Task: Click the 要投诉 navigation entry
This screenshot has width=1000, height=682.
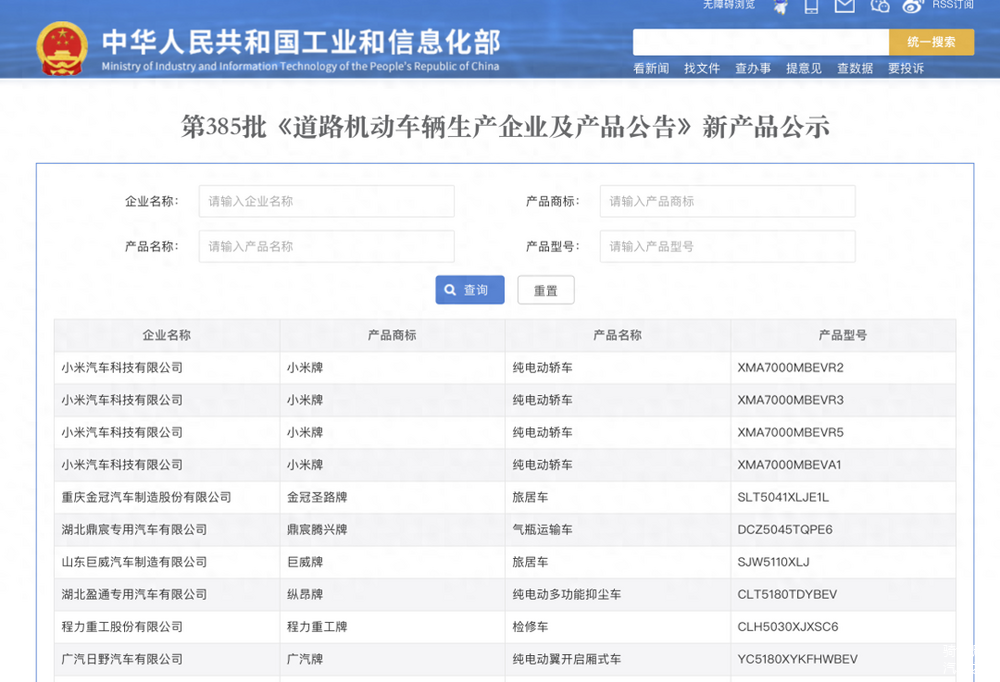Action: pos(906,68)
